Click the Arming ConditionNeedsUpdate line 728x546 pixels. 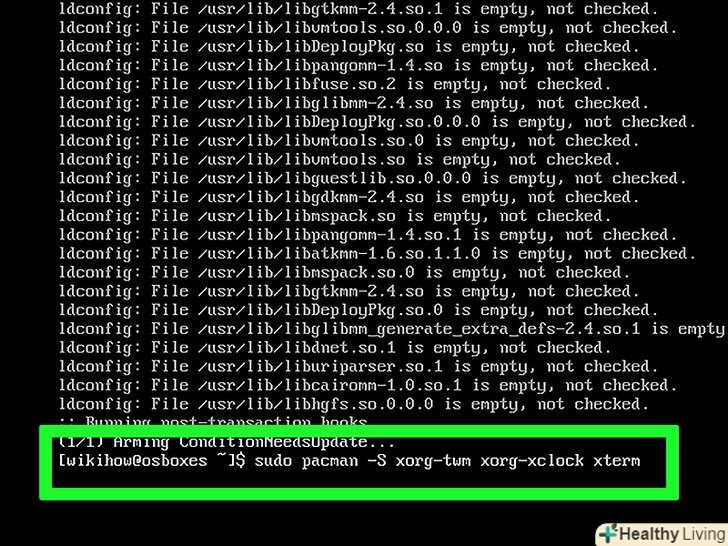tap(226, 442)
